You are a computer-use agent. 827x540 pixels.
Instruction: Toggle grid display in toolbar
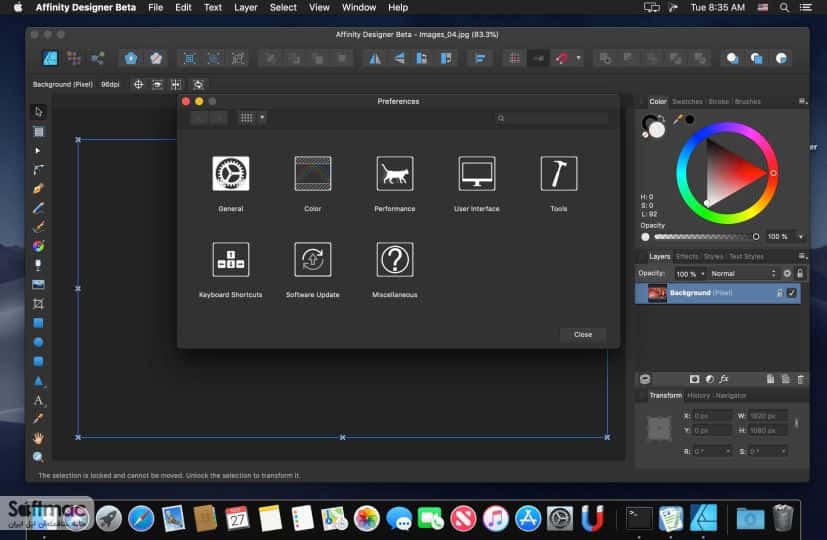[x=515, y=58]
